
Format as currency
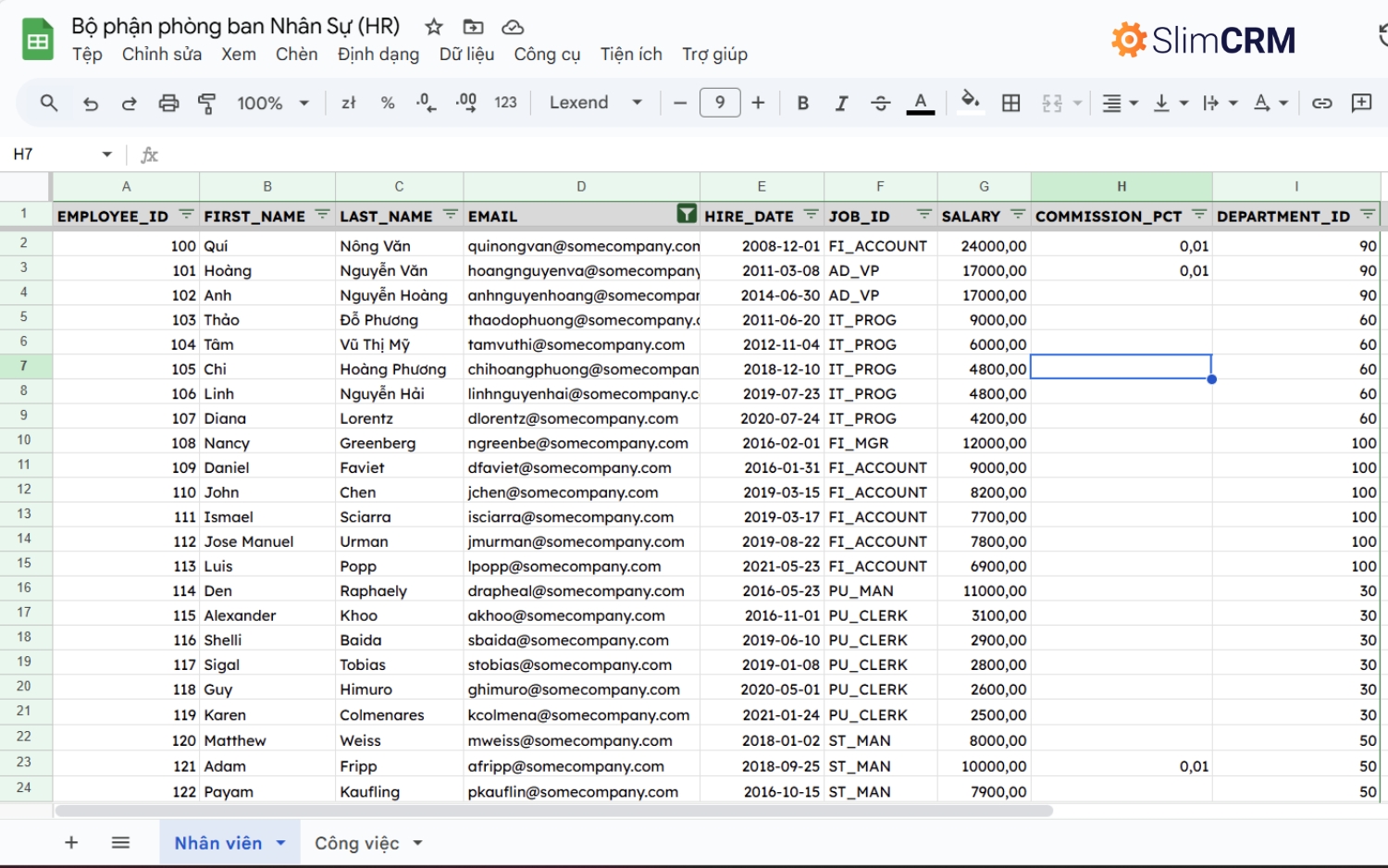click(349, 103)
